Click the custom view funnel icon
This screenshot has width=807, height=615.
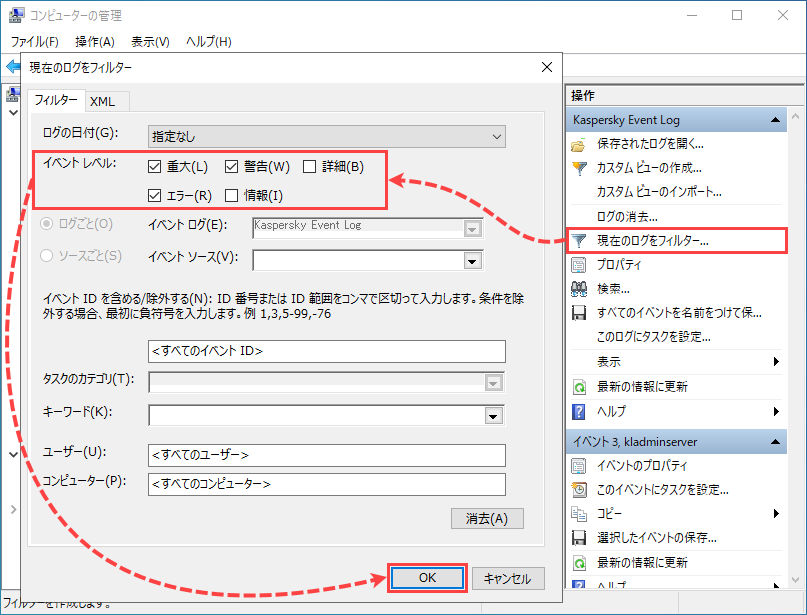[579, 168]
